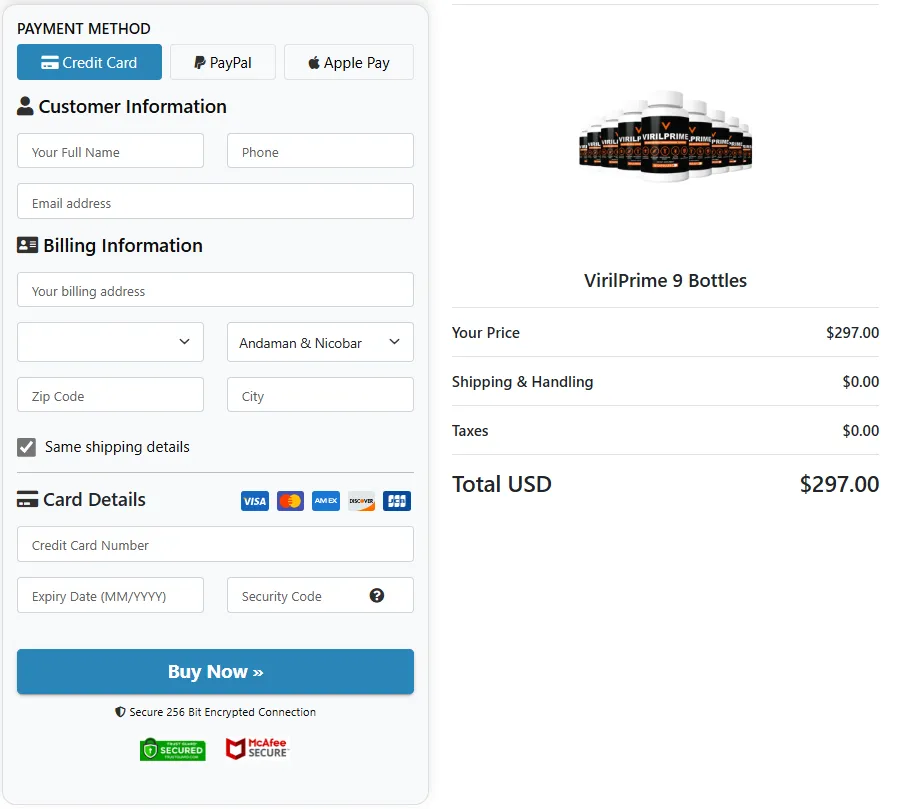Click the Expiry Date field

coord(110,595)
